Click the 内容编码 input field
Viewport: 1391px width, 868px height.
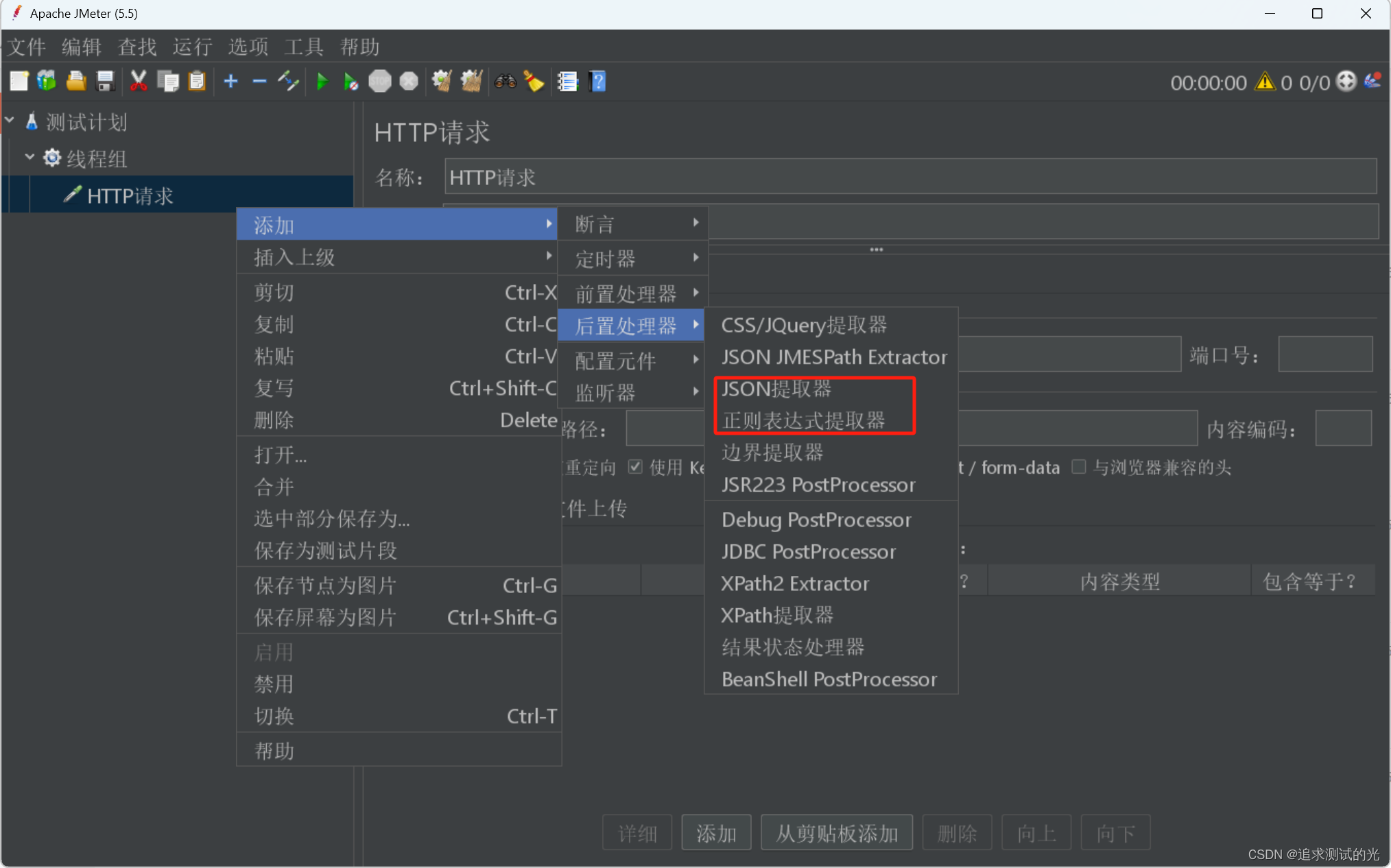tap(1343, 429)
